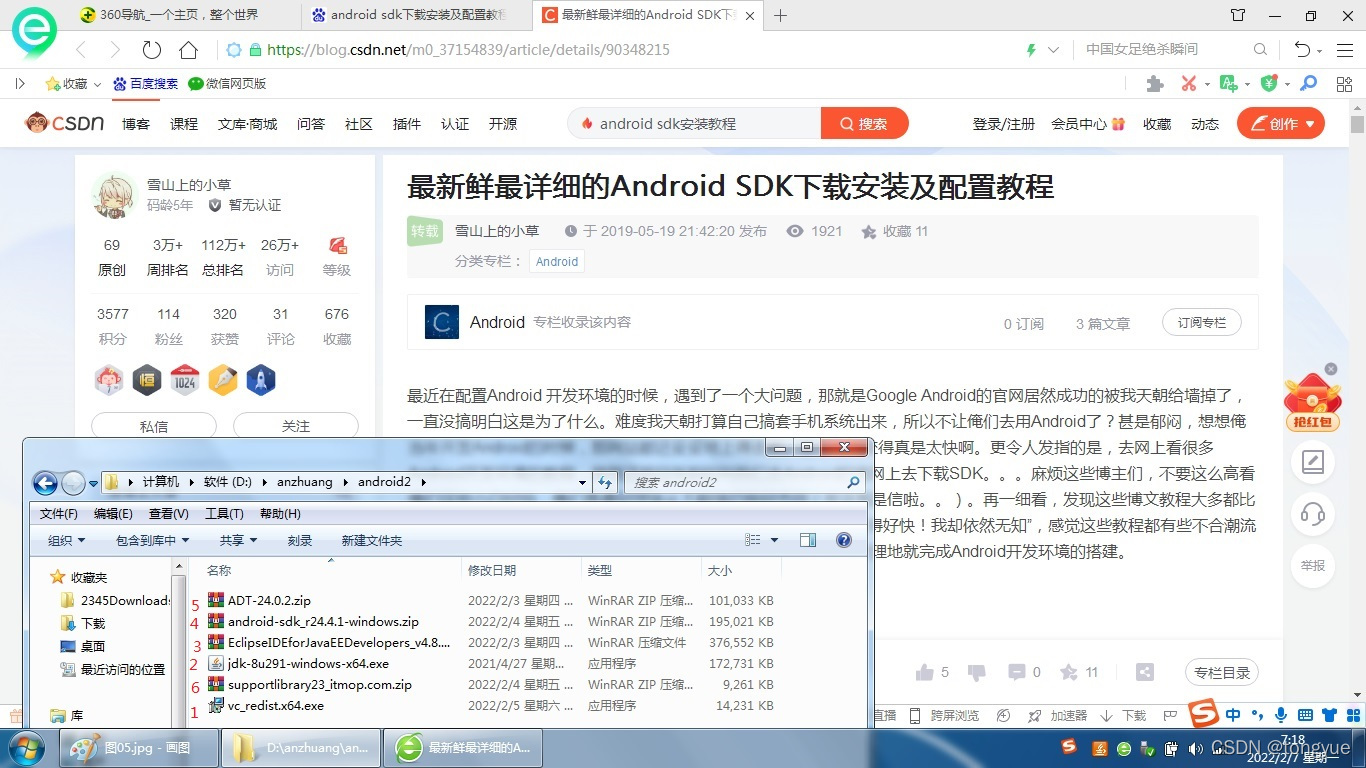Go to the browser home page icon

[188, 50]
